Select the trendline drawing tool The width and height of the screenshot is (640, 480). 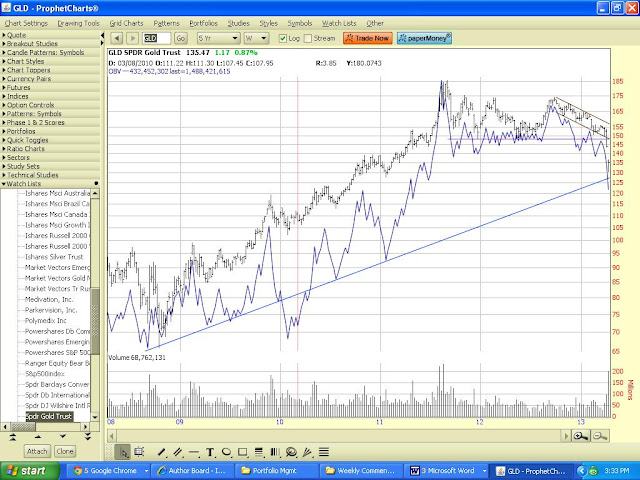coord(161,452)
